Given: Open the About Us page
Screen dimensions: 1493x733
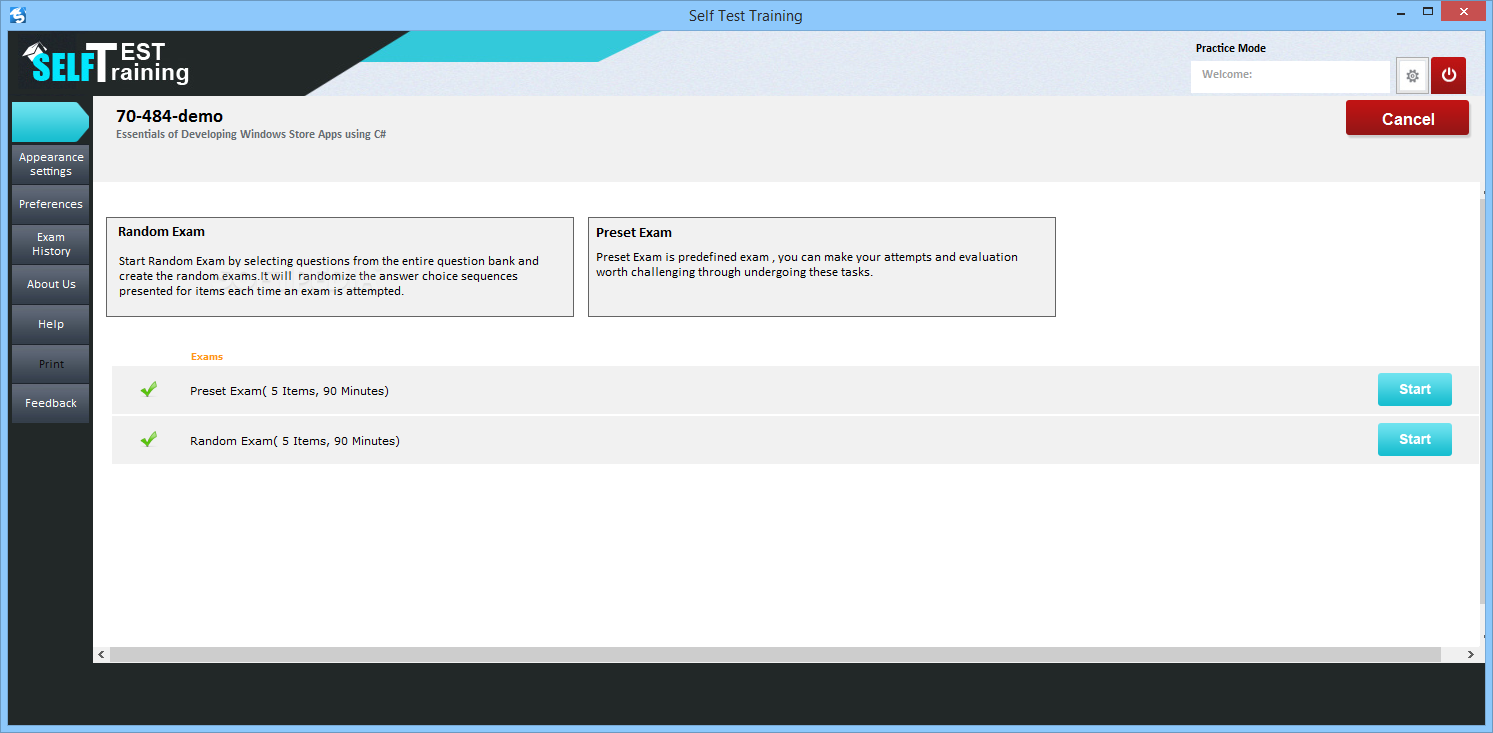Looking at the screenshot, I should [51, 284].
